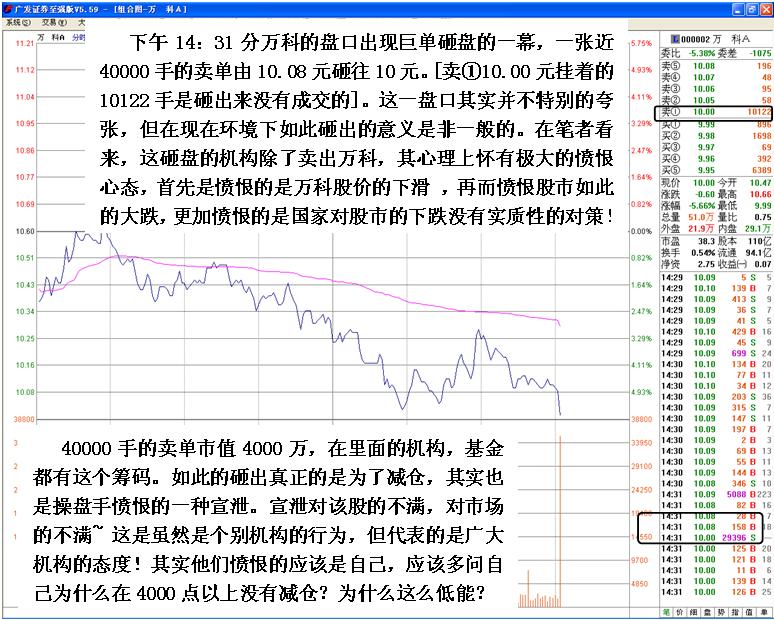Image resolution: width=774 pixels, height=620 pixels.
Task: Click the 市盈 38.3 value
Action: pos(707,241)
